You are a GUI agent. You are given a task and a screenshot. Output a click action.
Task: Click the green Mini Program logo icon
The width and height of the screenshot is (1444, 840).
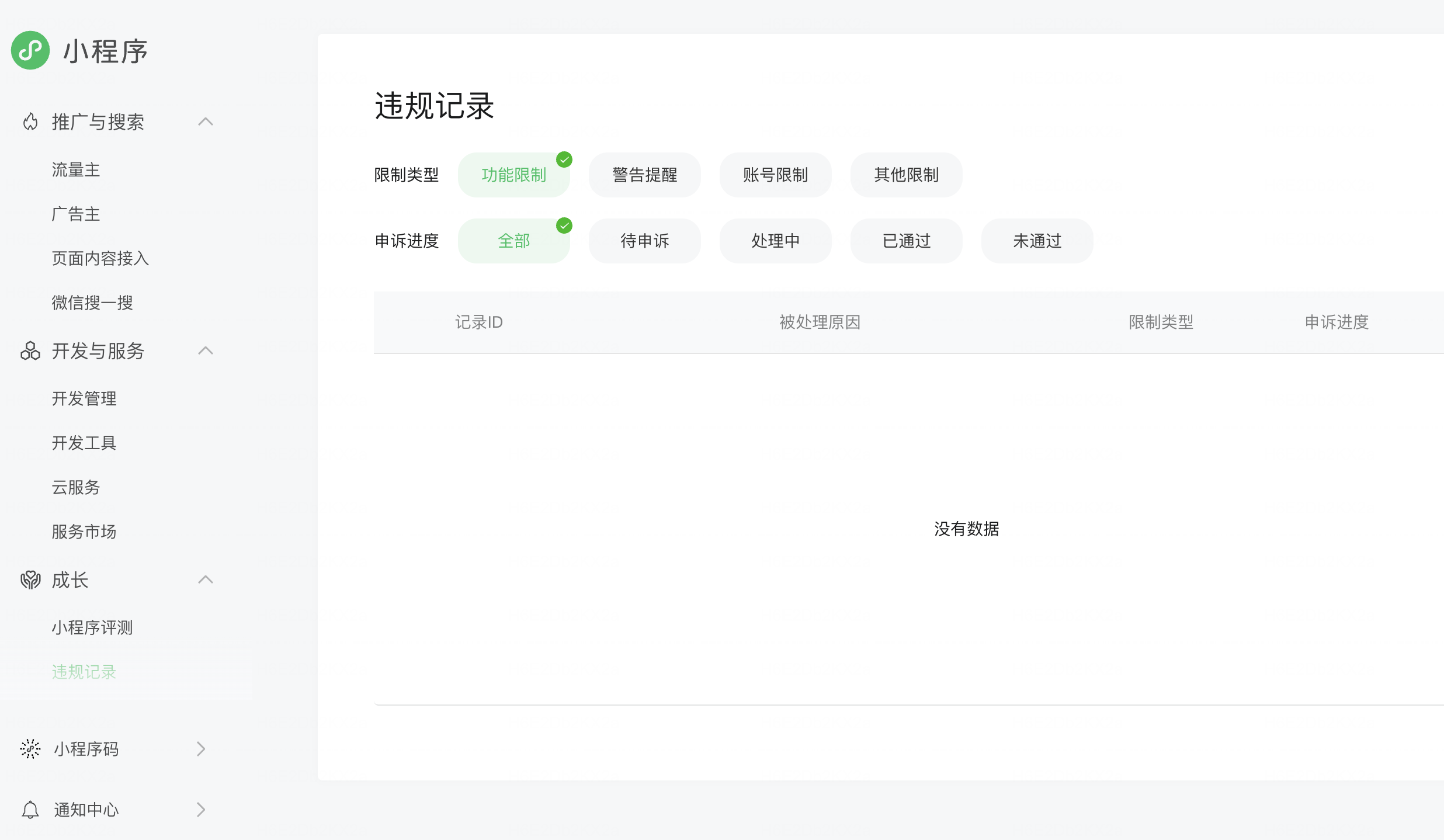(30, 50)
